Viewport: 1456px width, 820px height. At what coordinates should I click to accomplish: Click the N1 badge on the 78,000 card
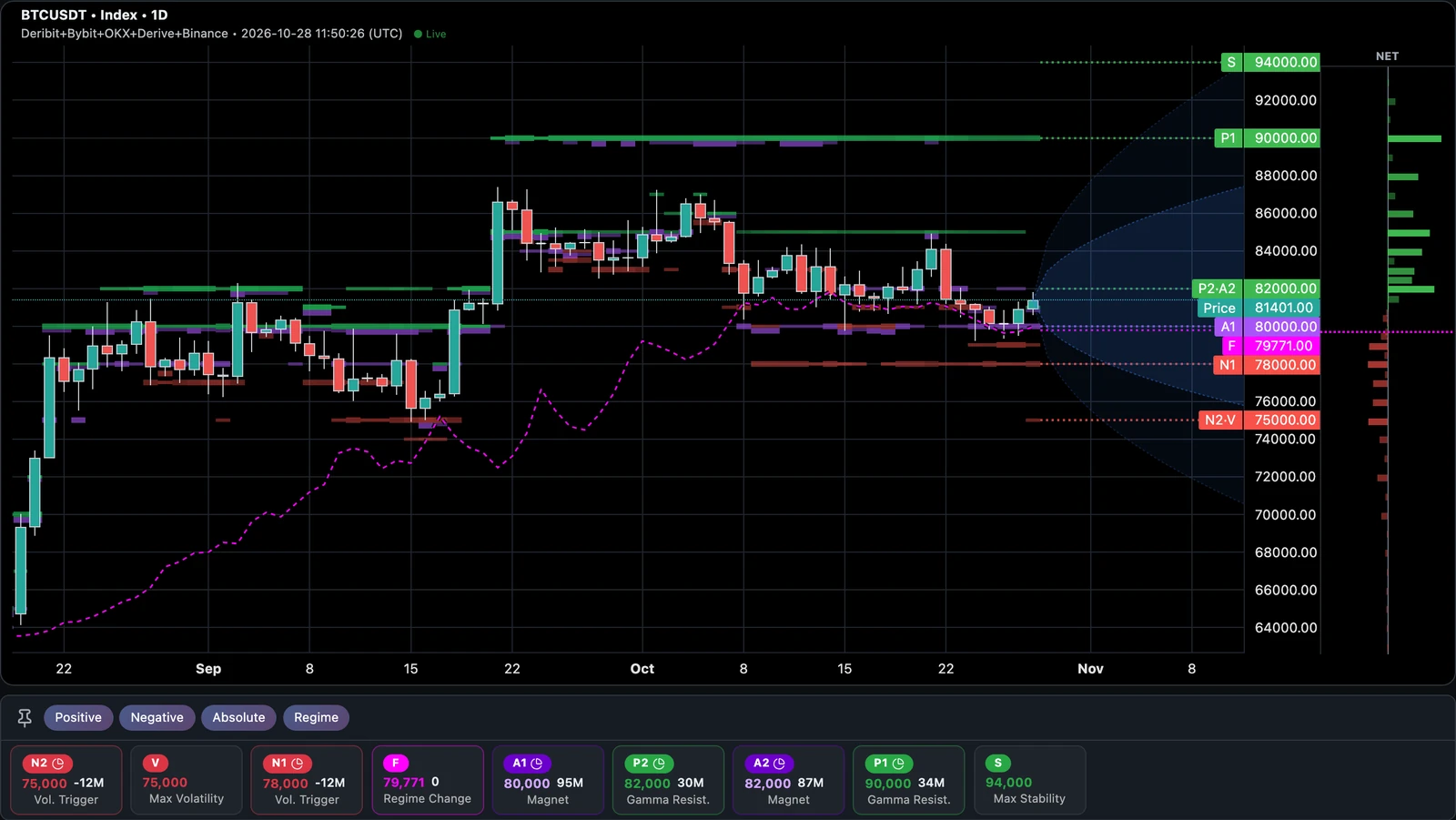pyautogui.click(x=288, y=764)
